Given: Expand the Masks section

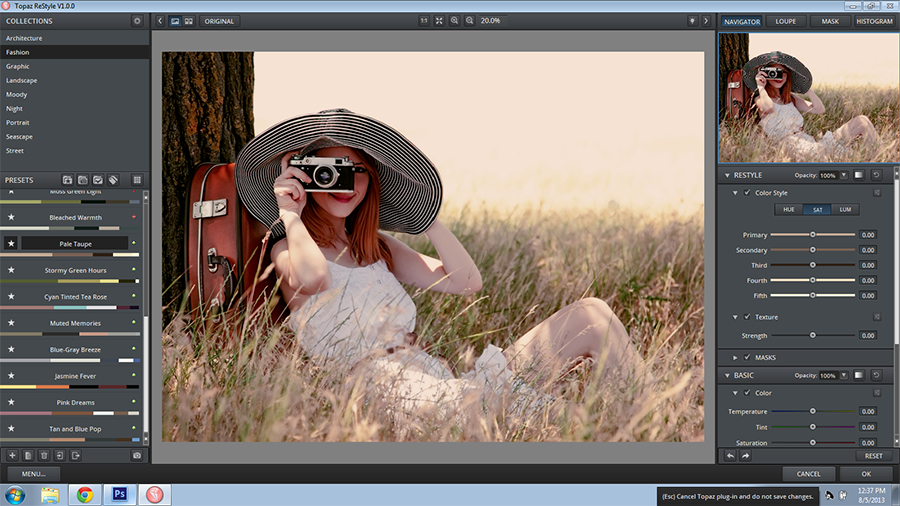Looking at the screenshot, I should 736,357.
